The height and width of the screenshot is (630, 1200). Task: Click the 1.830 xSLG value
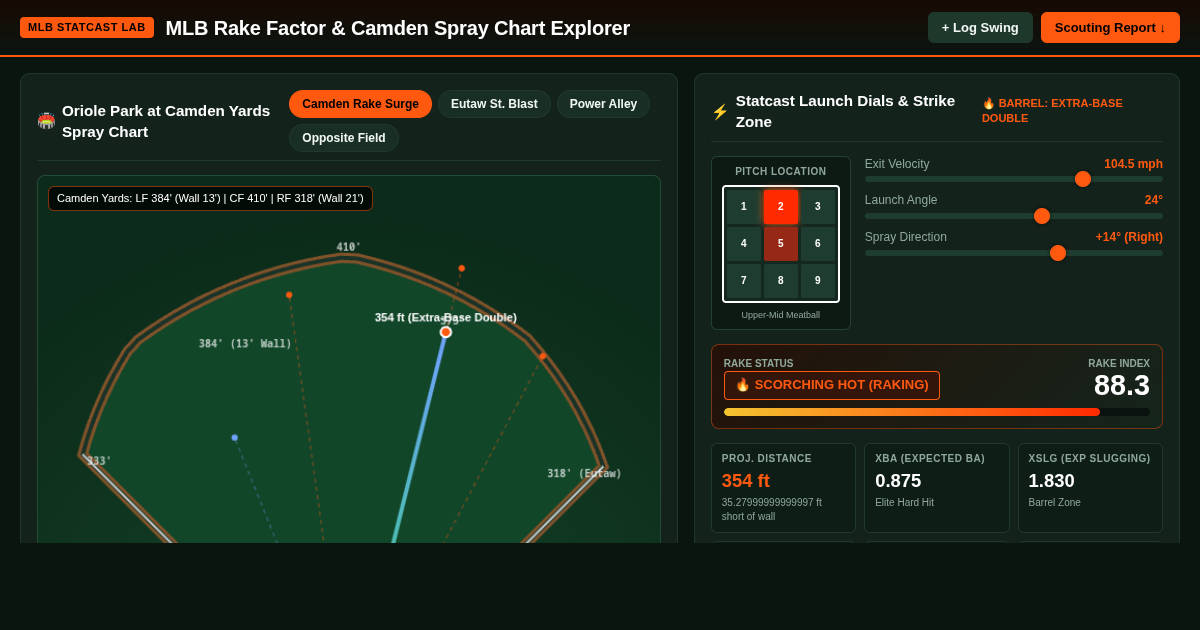click(x=1052, y=481)
